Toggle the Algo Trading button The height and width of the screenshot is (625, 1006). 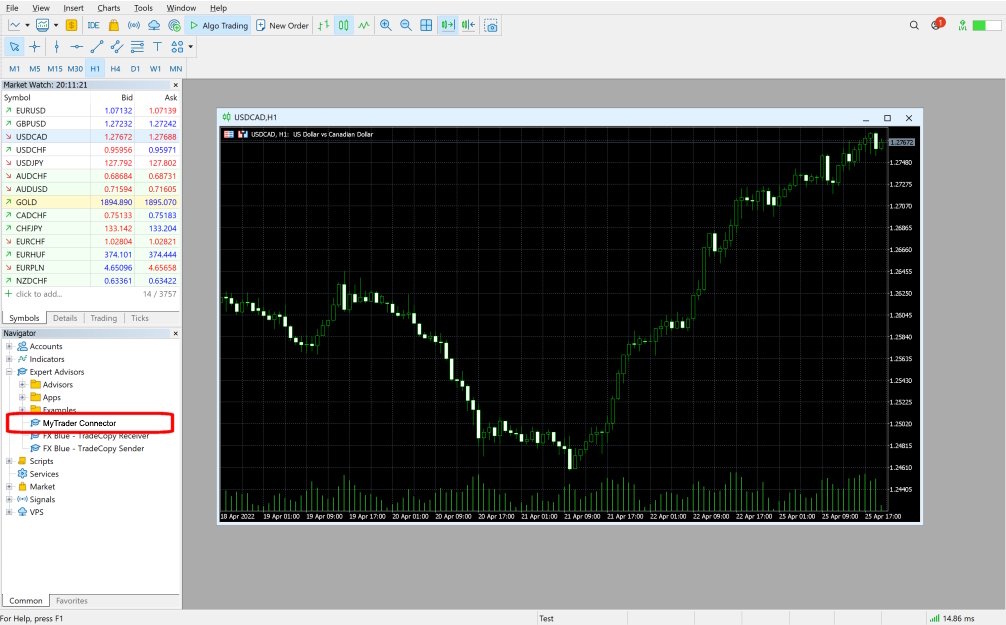[218, 25]
